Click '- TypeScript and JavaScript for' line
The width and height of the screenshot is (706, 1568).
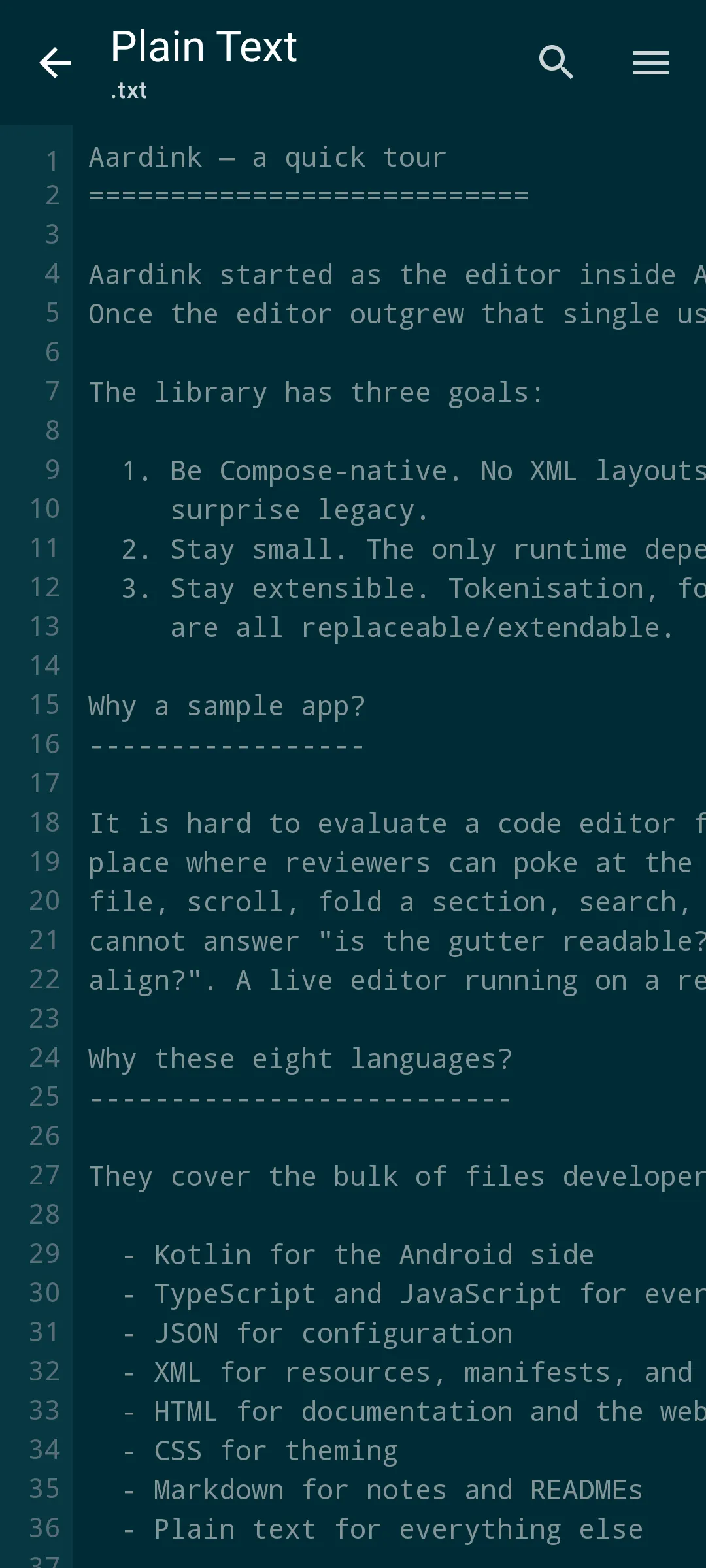click(414, 1294)
